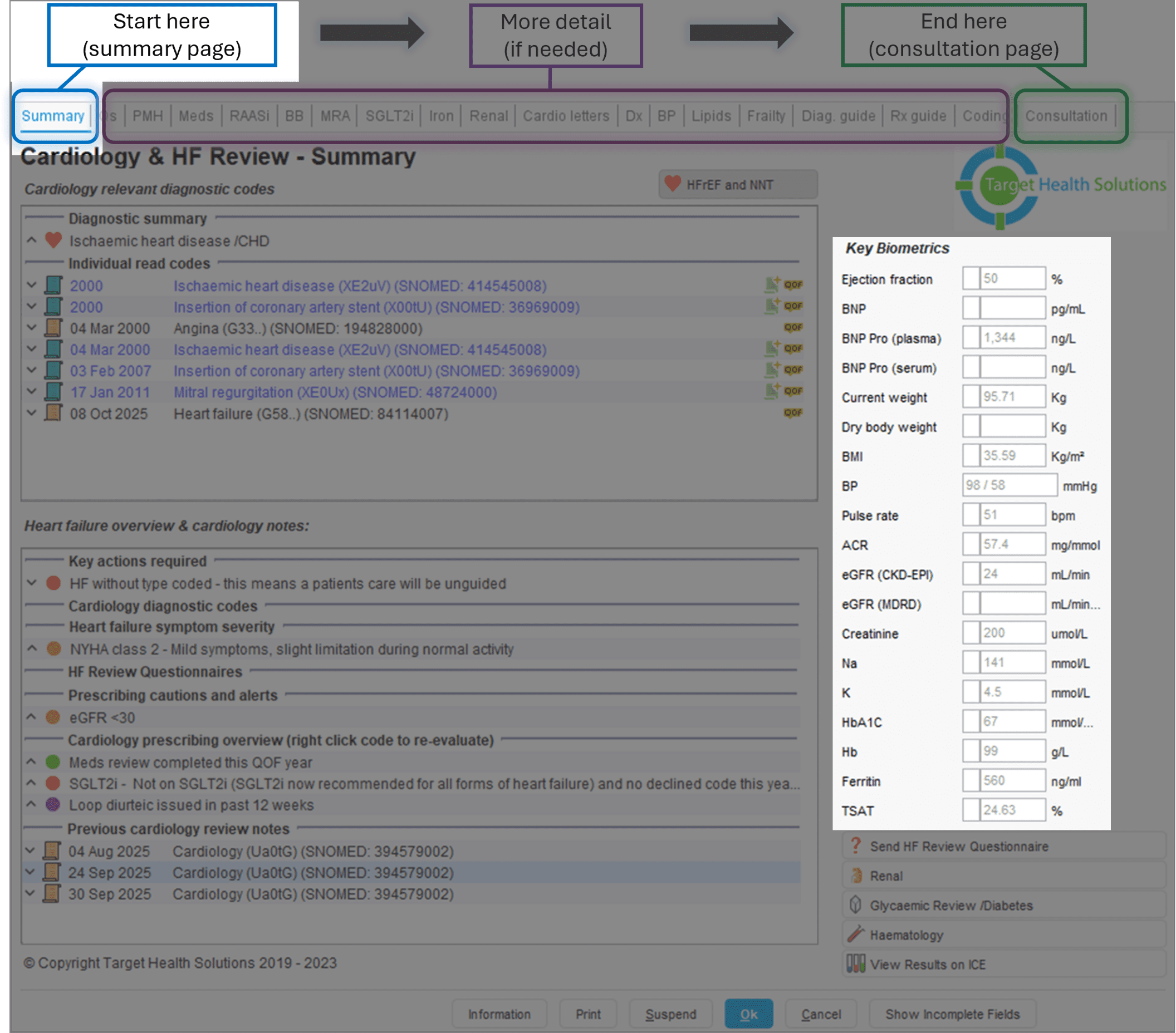Tick the checkbox beside Ejection fraction value
Image resolution: width=1176 pixels, height=1033 pixels.
(x=971, y=278)
